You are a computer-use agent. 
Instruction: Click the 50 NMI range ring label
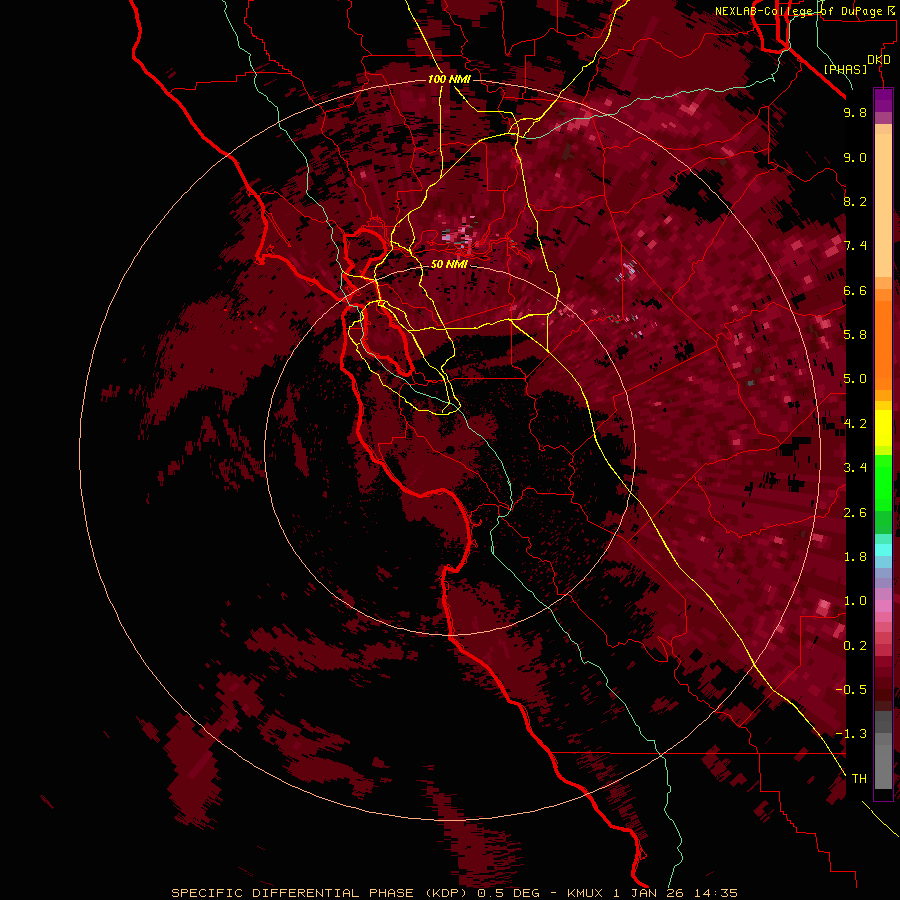coord(449,264)
